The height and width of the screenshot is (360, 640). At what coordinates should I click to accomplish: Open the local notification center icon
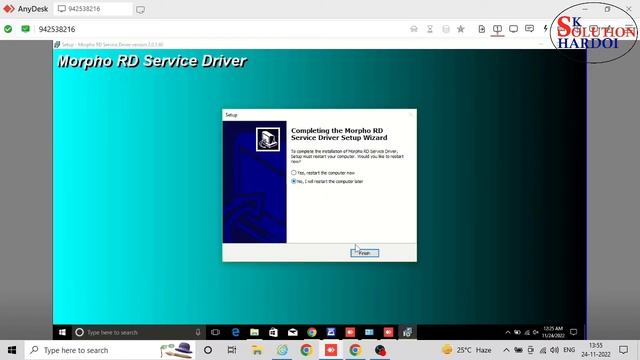[x=623, y=350]
